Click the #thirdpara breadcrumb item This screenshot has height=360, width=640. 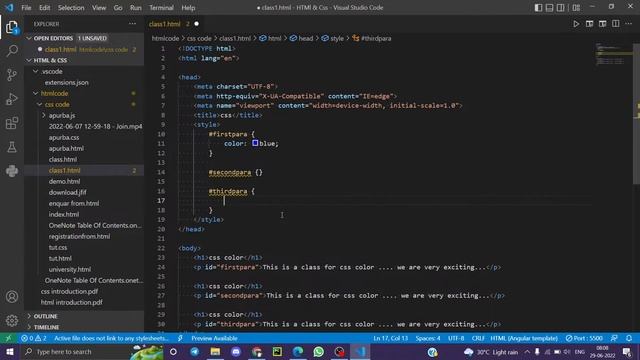click(x=372, y=38)
